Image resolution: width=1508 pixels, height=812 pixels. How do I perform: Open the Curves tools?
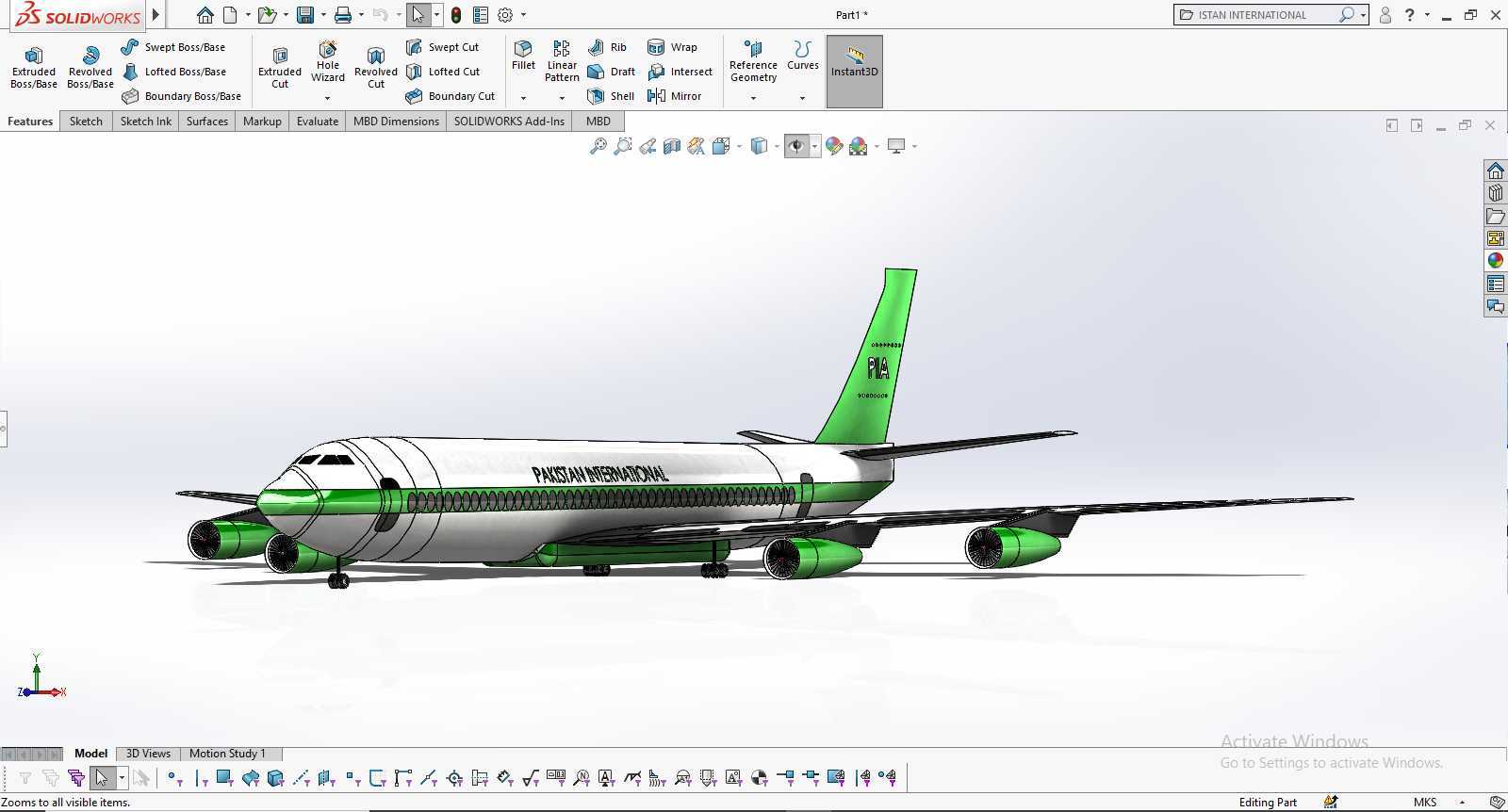[x=803, y=56]
